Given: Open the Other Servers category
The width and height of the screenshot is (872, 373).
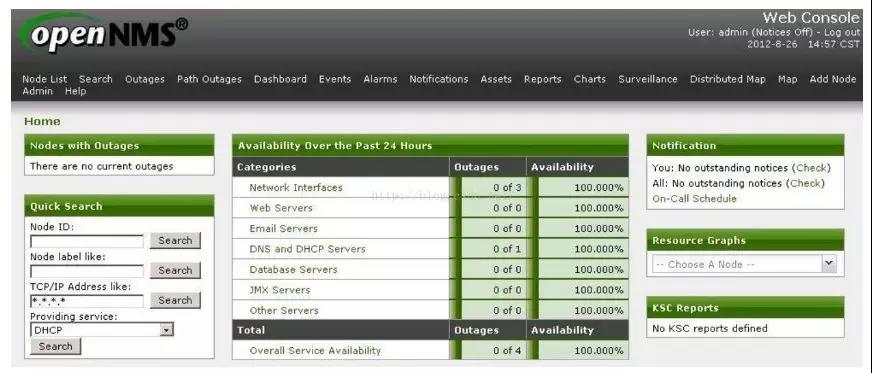Looking at the screenshot, I should tap(284, 311).
